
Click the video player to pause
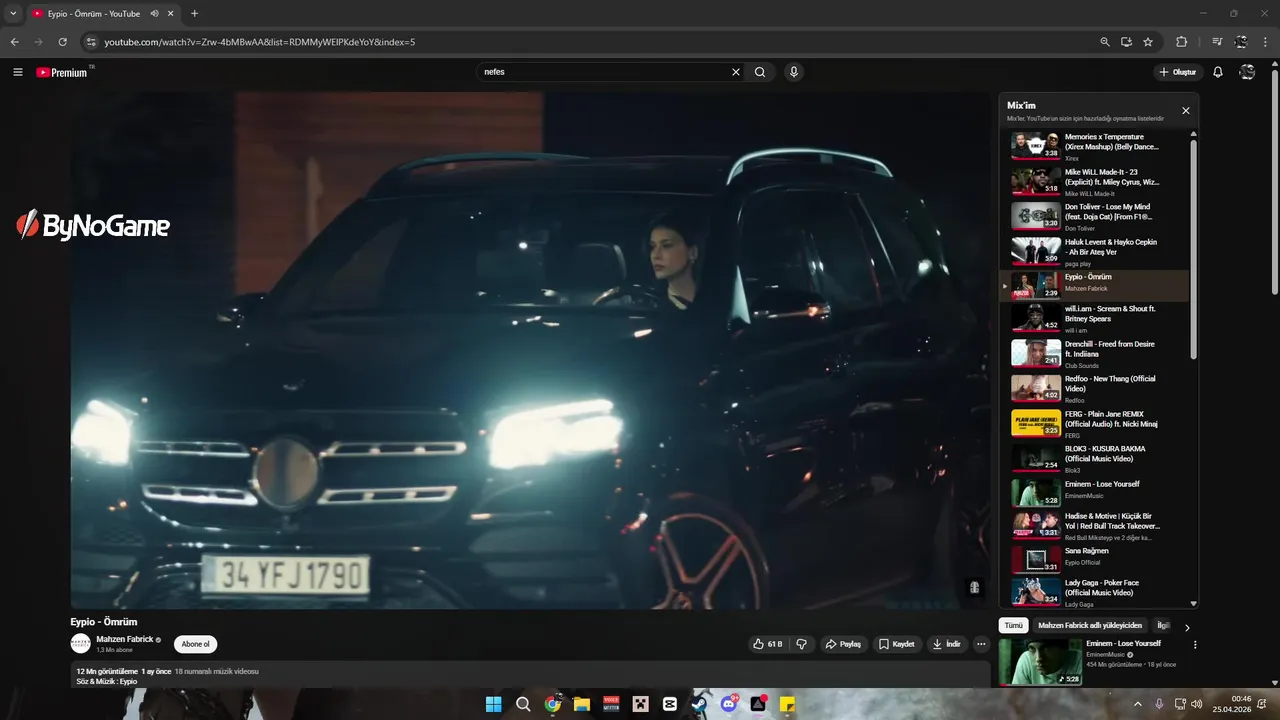530,350
